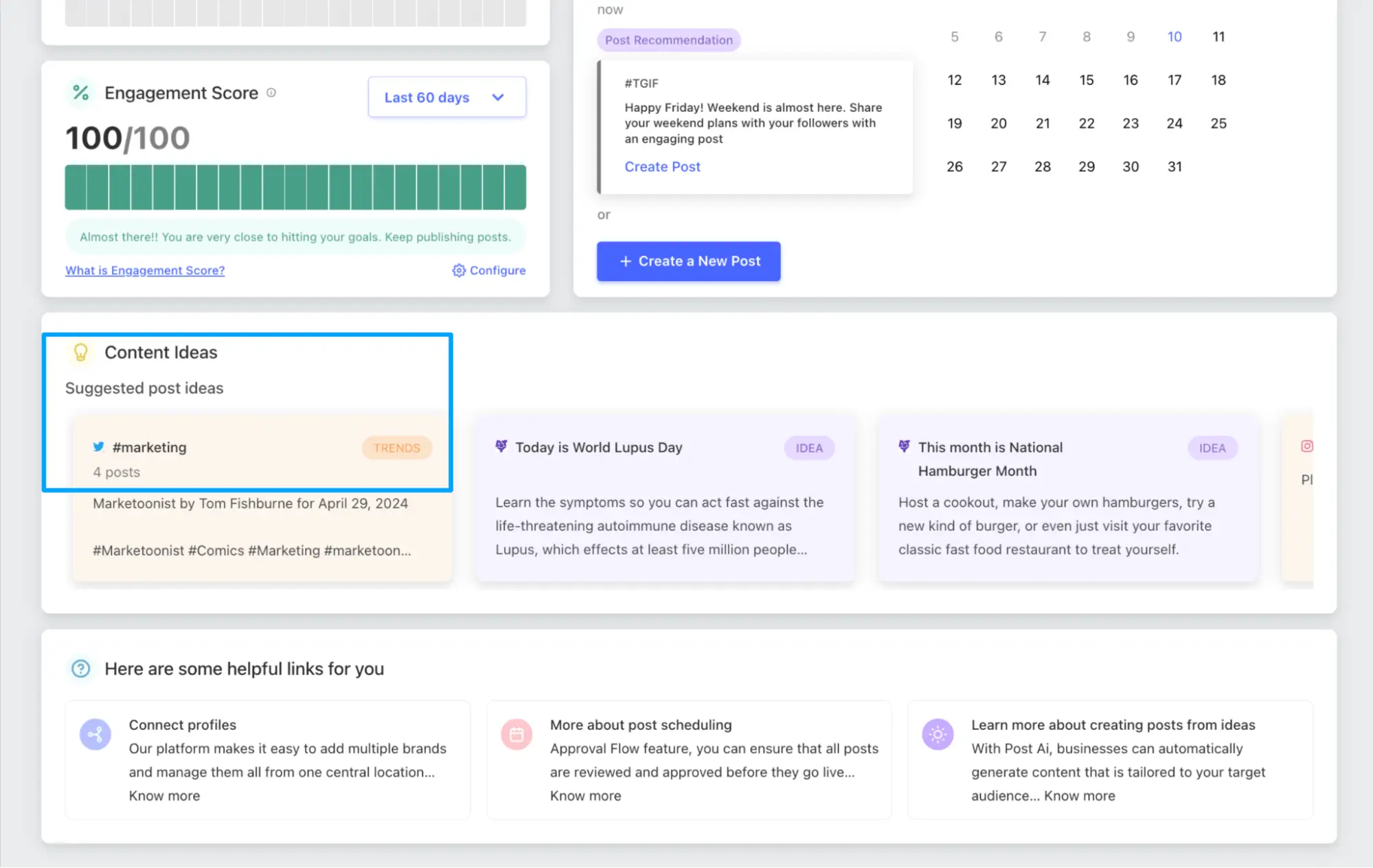Click the Connect profiles share icon
Image resolution: width=1373 pixels, height=868 pixels.
click(x=95, y=734)
